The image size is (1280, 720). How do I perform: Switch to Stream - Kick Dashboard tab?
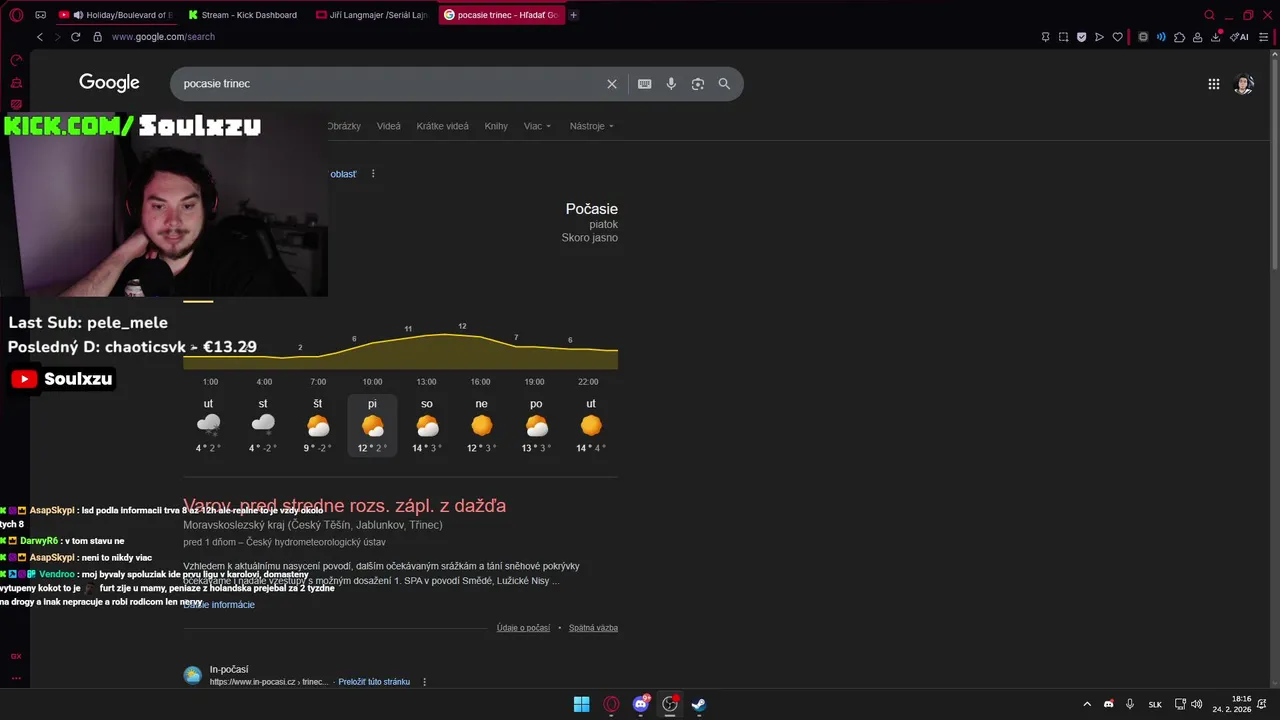click(x=244, y=15)
